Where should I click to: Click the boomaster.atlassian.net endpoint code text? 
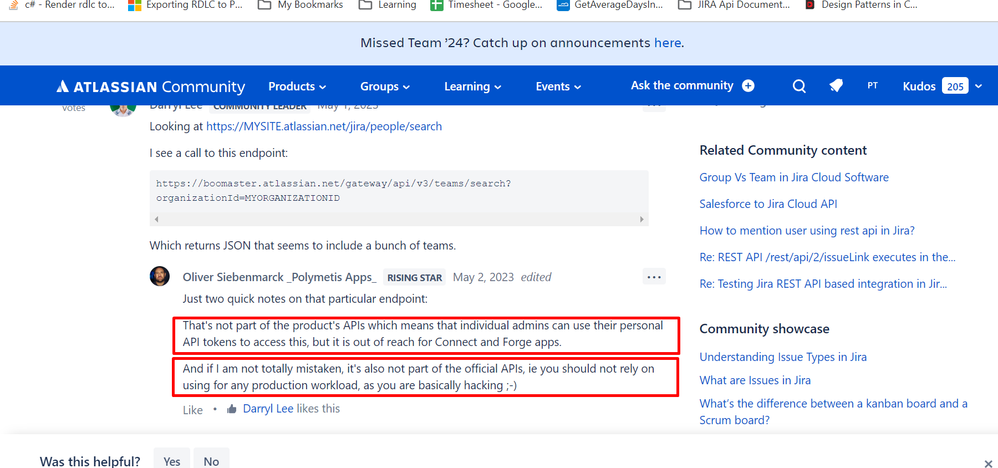[x=333, y=190]
